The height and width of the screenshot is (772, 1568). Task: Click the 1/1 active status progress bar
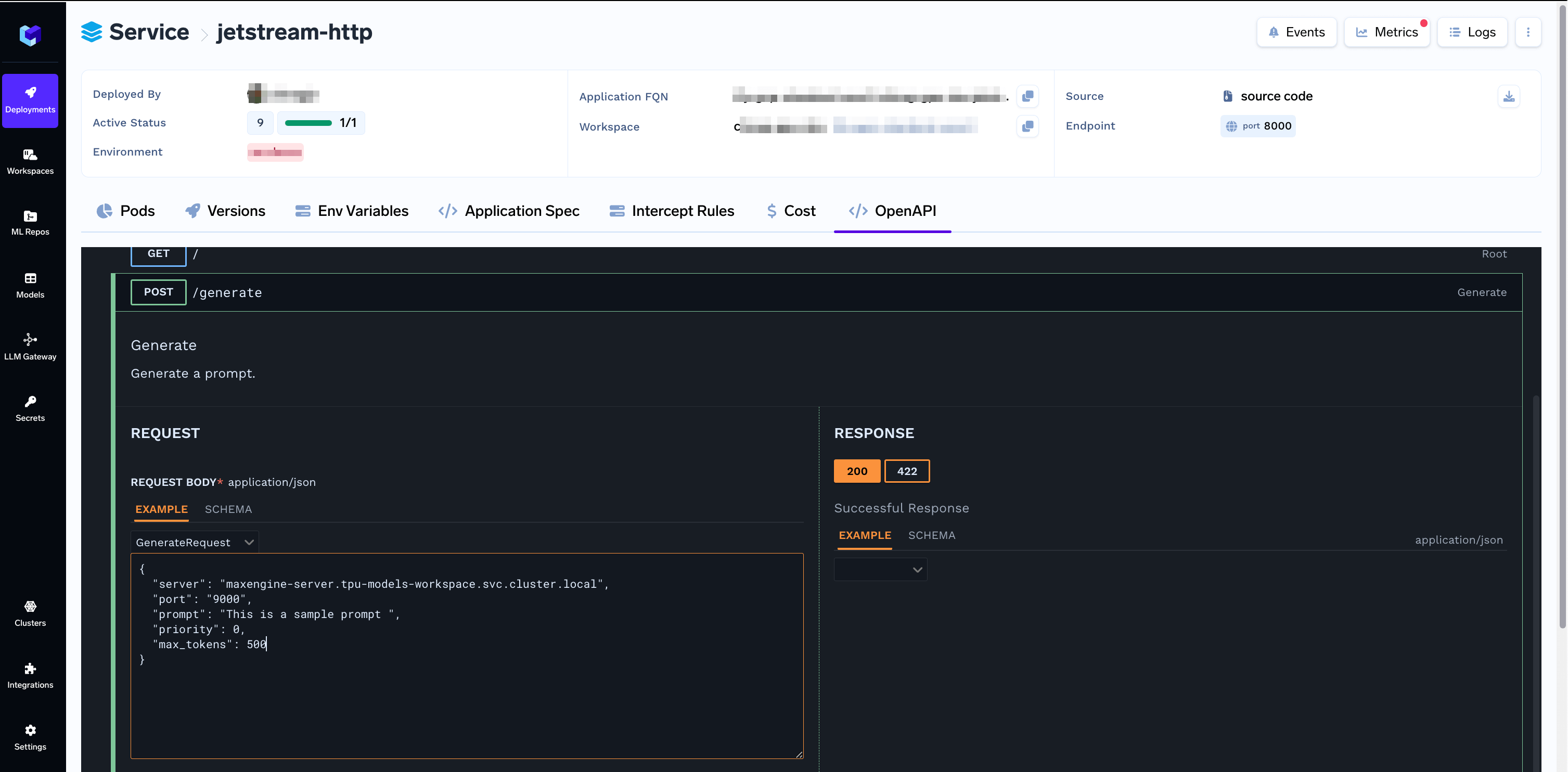(x=321, y=123)
